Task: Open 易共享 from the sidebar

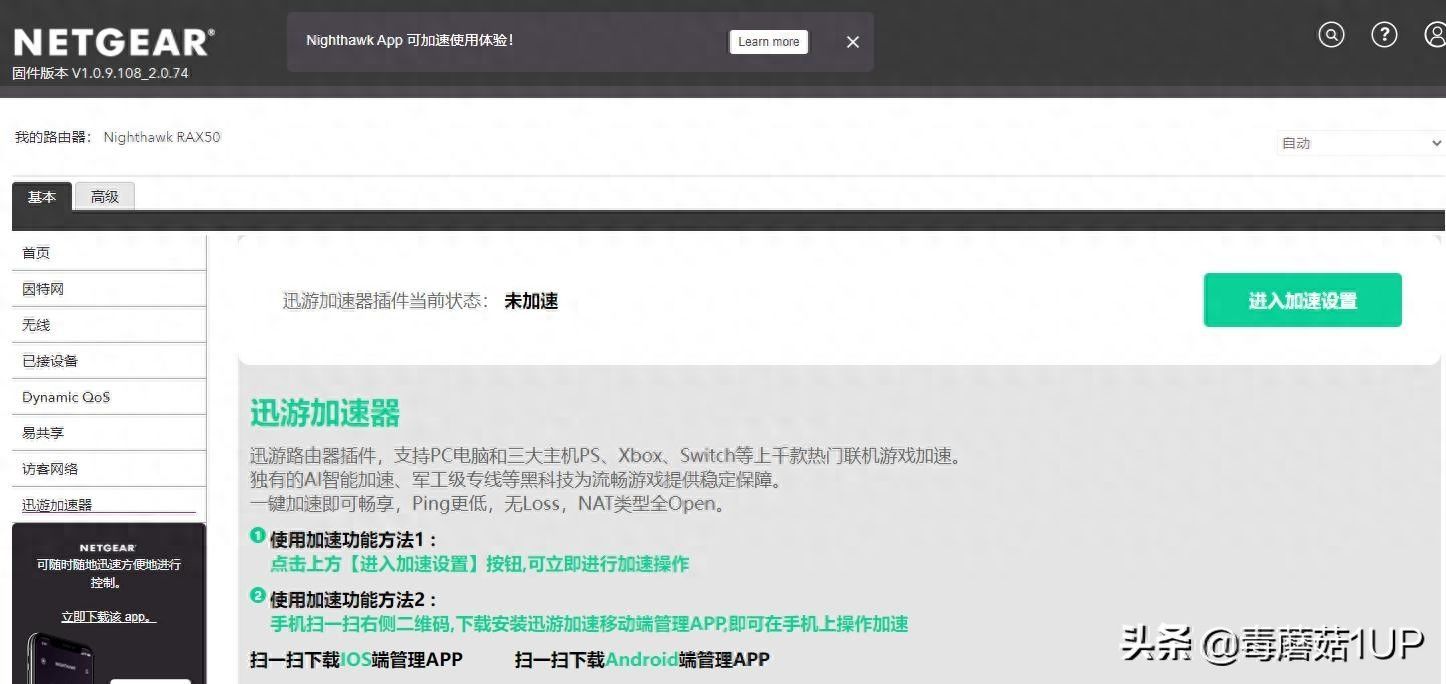Action: pos(42,432)
